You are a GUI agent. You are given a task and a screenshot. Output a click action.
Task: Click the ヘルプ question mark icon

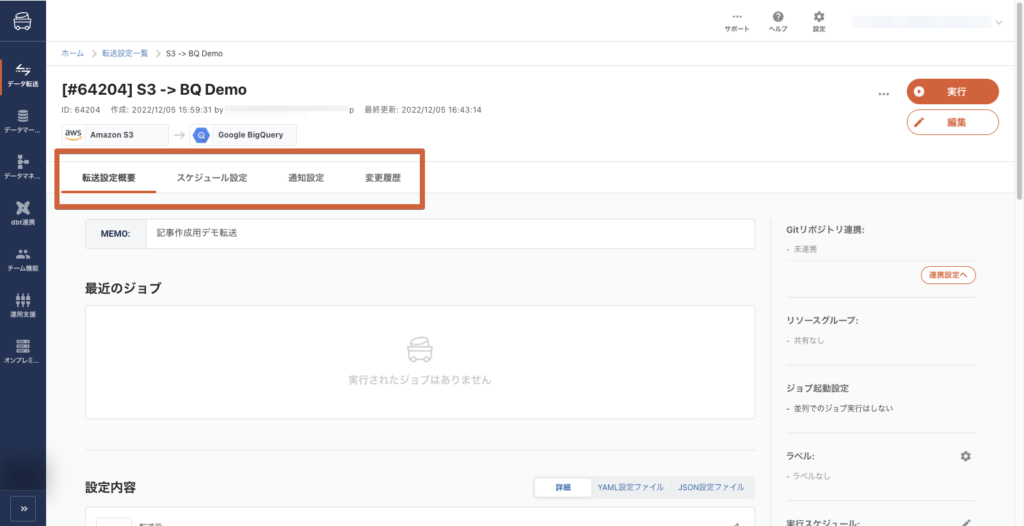[777, 20]
